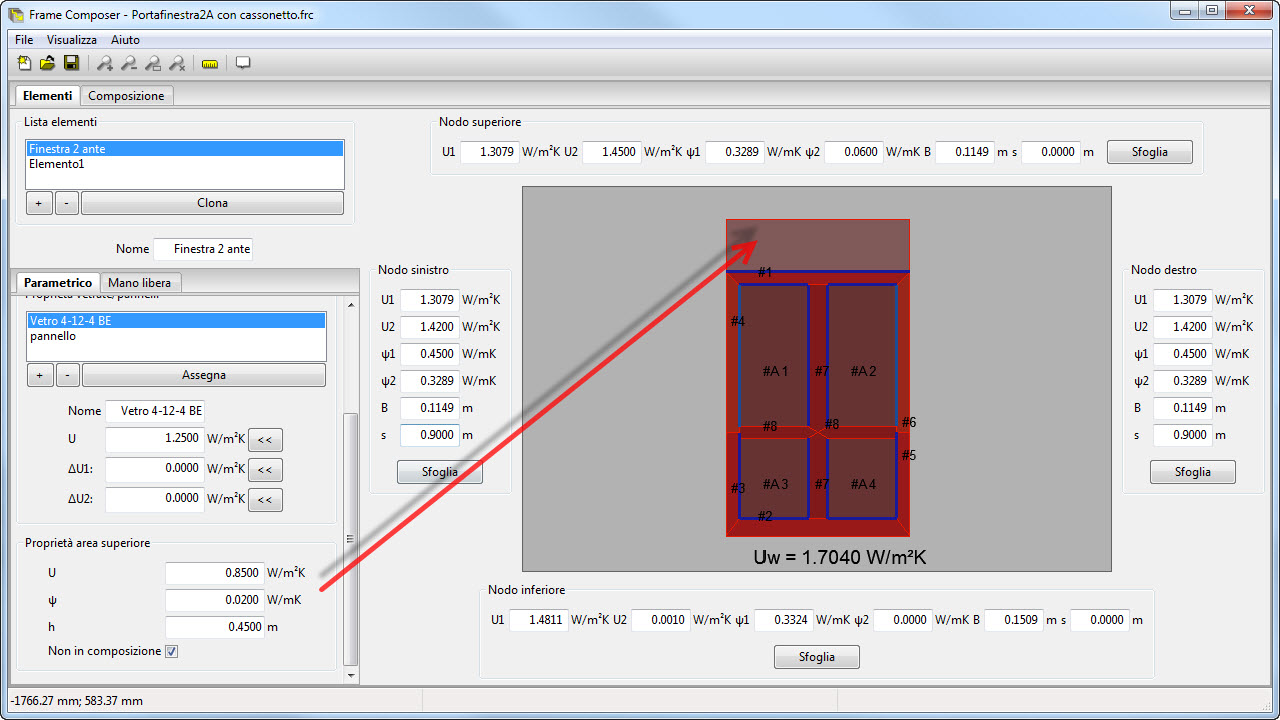Click the Zoom in magnifier icon
1280x720 pixels.
coord(105,63)
